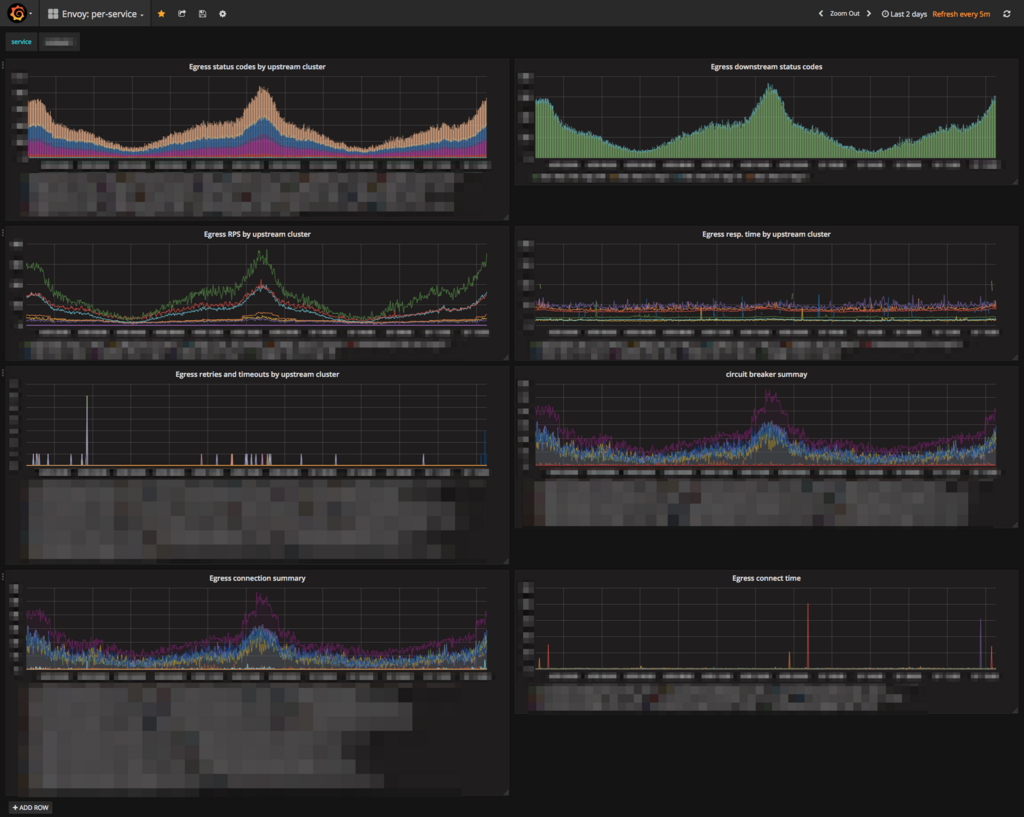Click the Refresh every 5m label
1024x817 pixels.
pos(961,14)
